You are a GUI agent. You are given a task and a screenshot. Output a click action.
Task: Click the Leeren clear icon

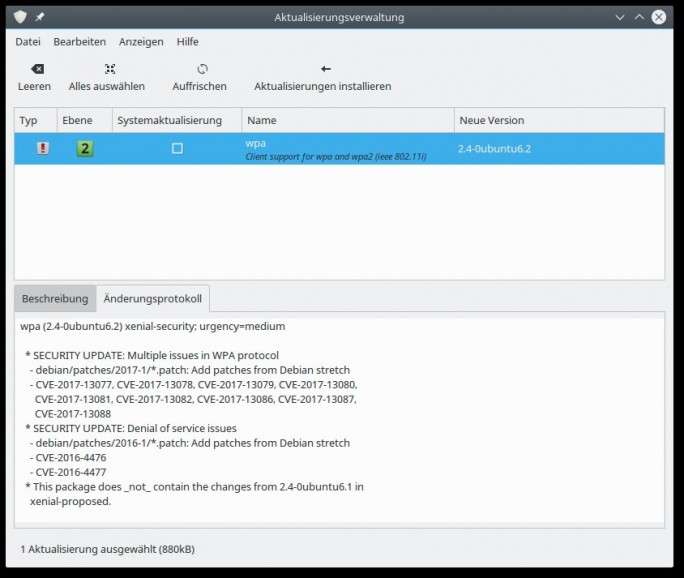pyautogui.click(x=38, y=69)
